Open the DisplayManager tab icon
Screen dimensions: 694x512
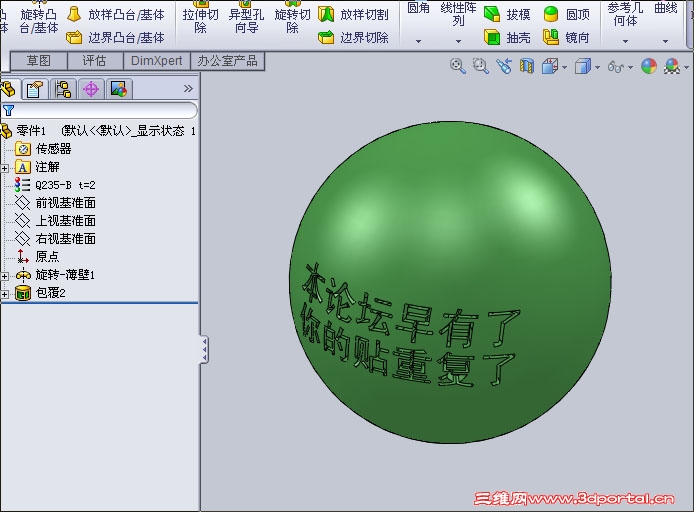point(119,89)
